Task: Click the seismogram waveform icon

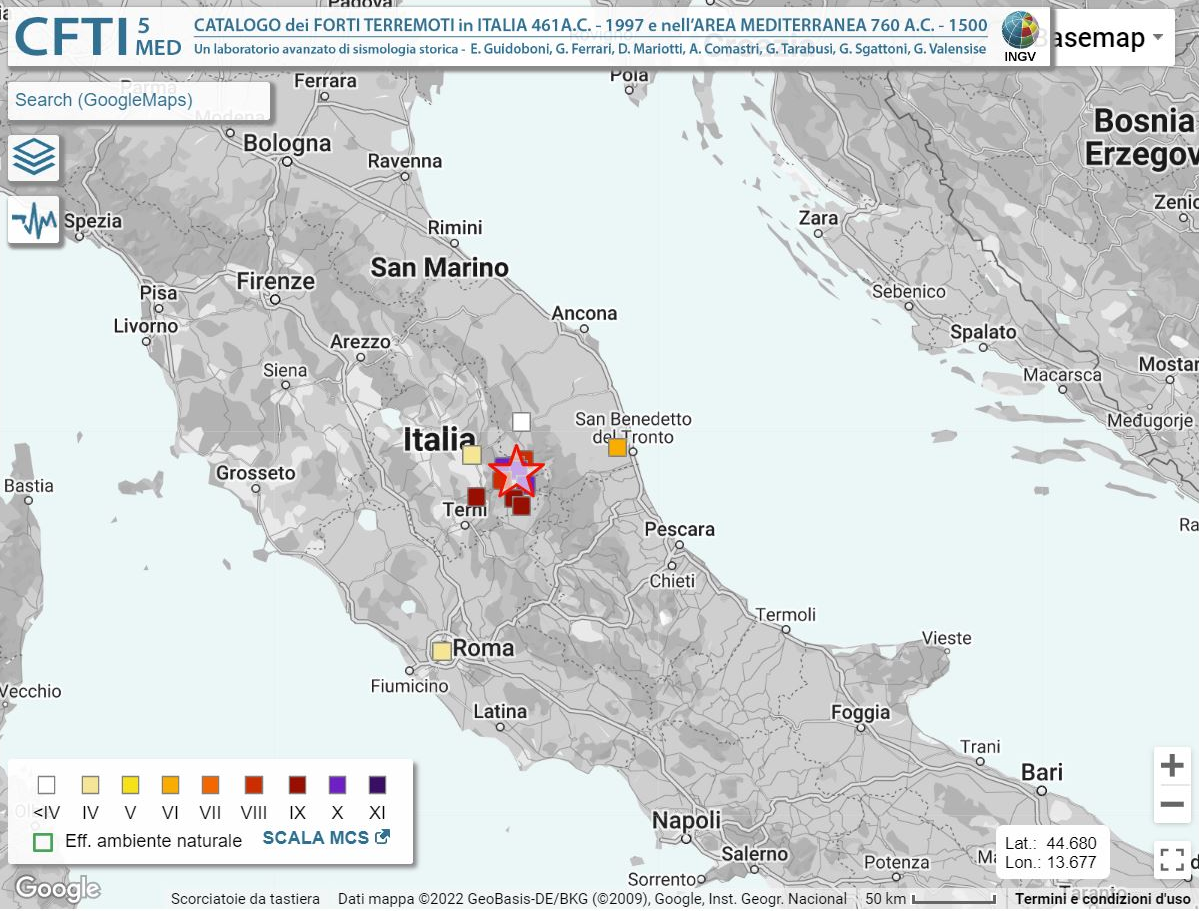Action: click(x=34, y=220)
